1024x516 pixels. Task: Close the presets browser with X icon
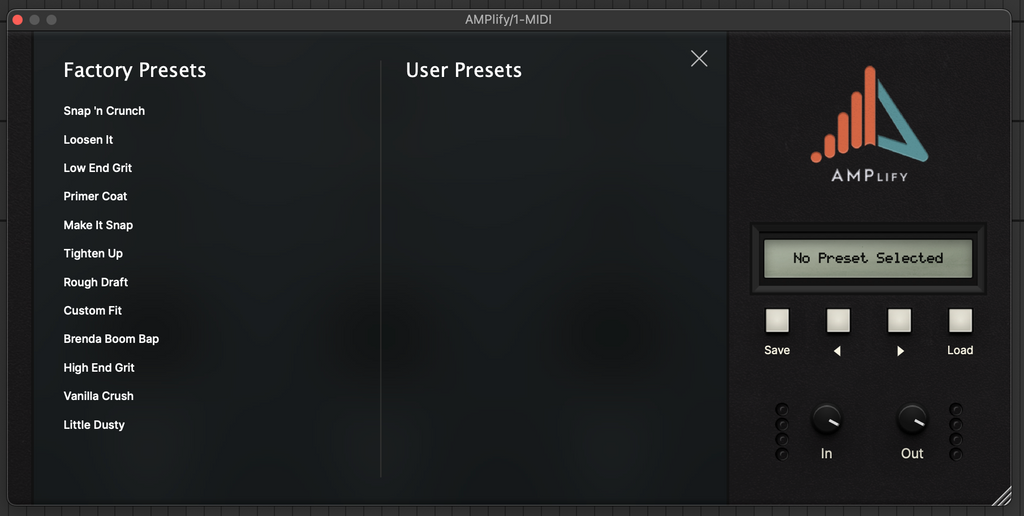click(x=699, y=59)
